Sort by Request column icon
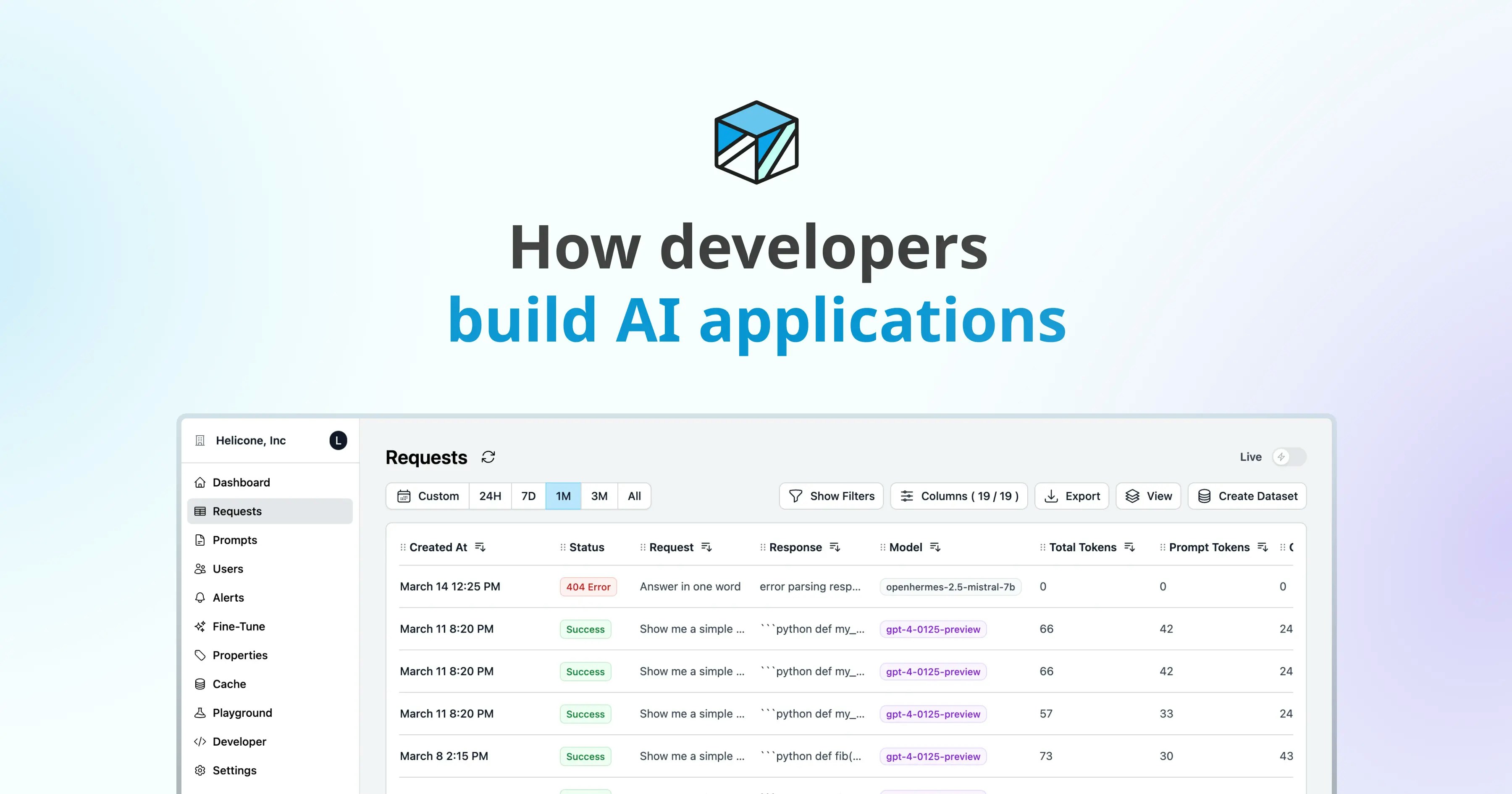1512x794 pixels. [x=707, y=547]
